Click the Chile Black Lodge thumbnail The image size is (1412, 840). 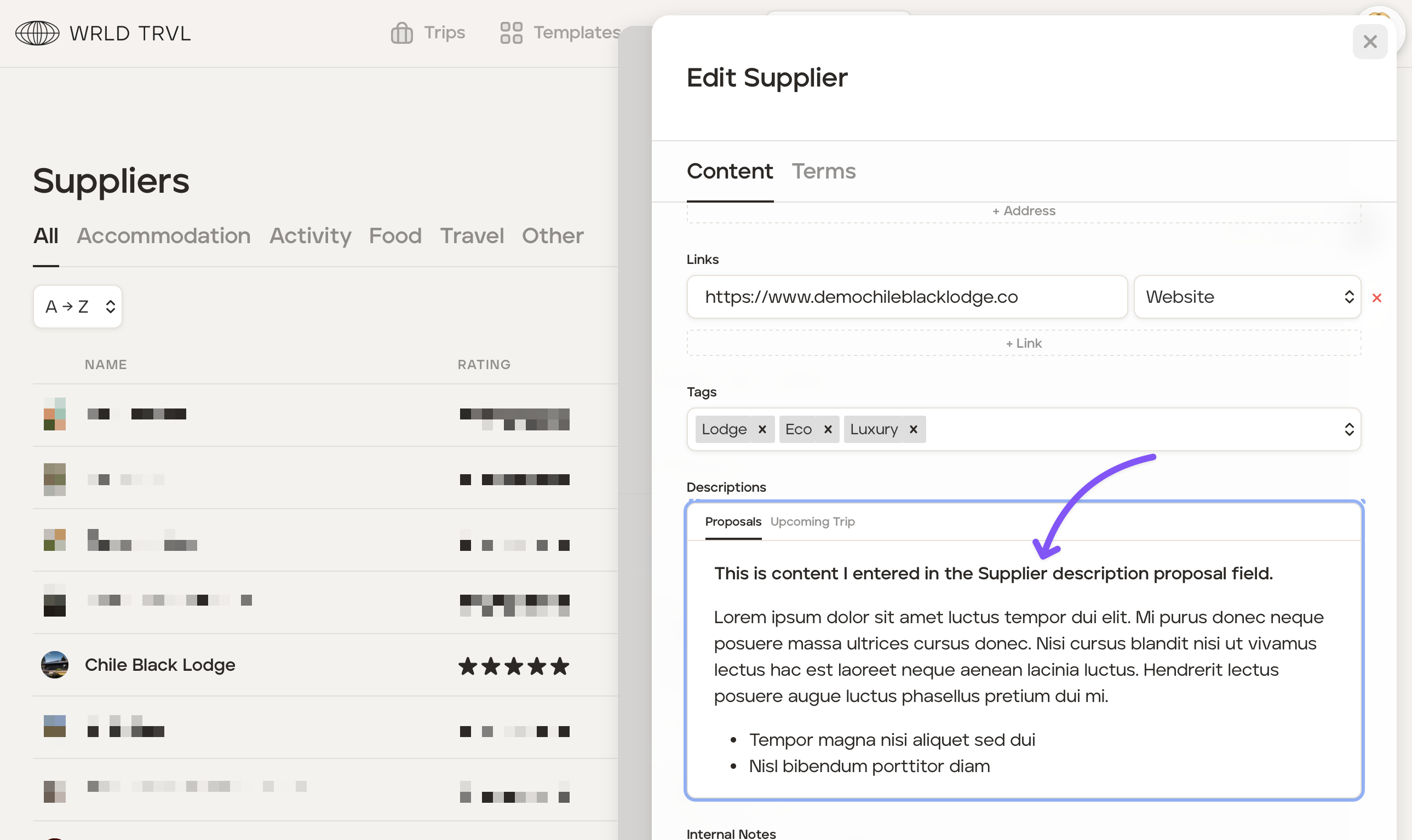click(x=55, y=665)
